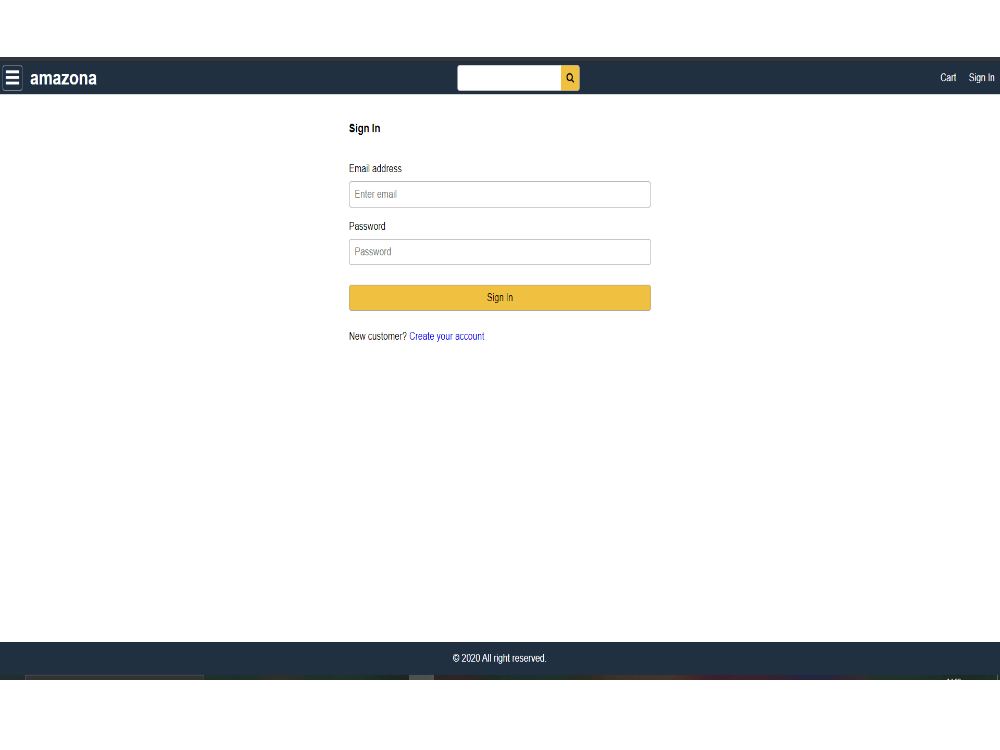Click inside the header search bar
This screenshot has width=1000, height=750.
[509, 77]
